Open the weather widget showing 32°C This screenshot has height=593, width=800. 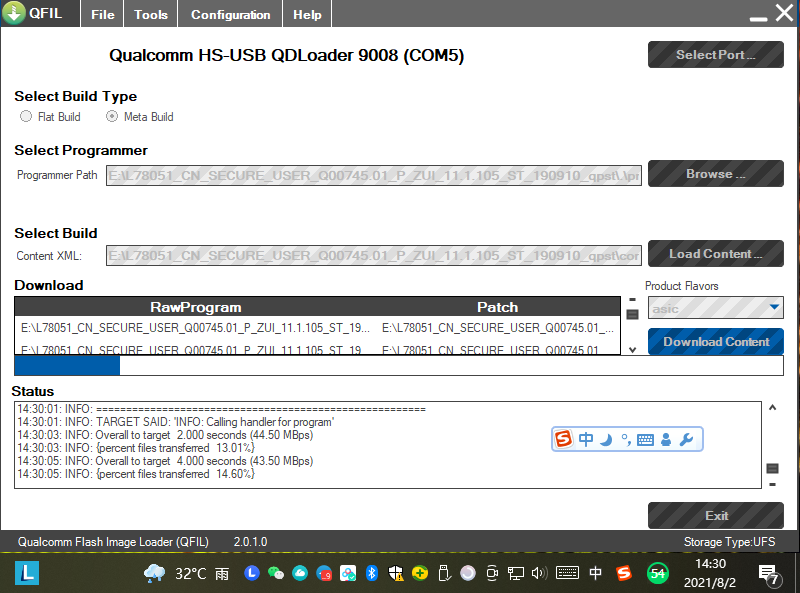186,574
